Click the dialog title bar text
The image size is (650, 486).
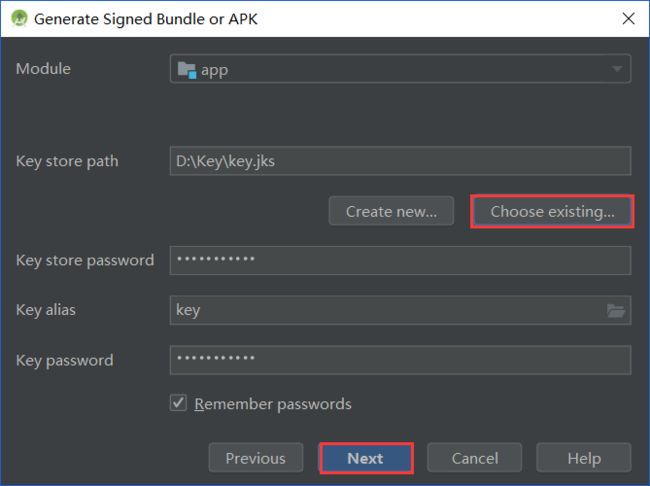(146, 19)
